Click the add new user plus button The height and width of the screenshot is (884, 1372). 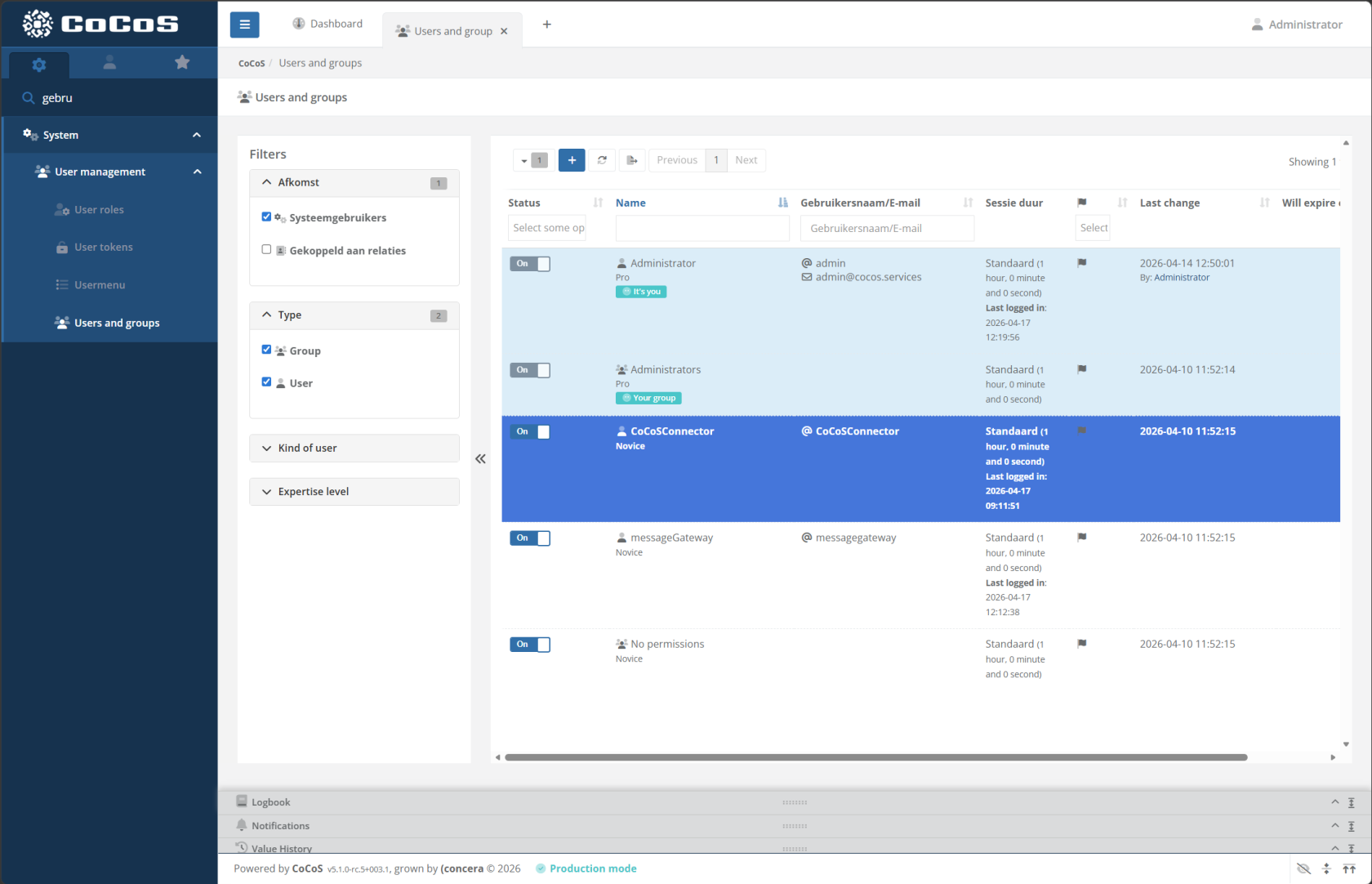pyautogui.click(x=572, y=160)
